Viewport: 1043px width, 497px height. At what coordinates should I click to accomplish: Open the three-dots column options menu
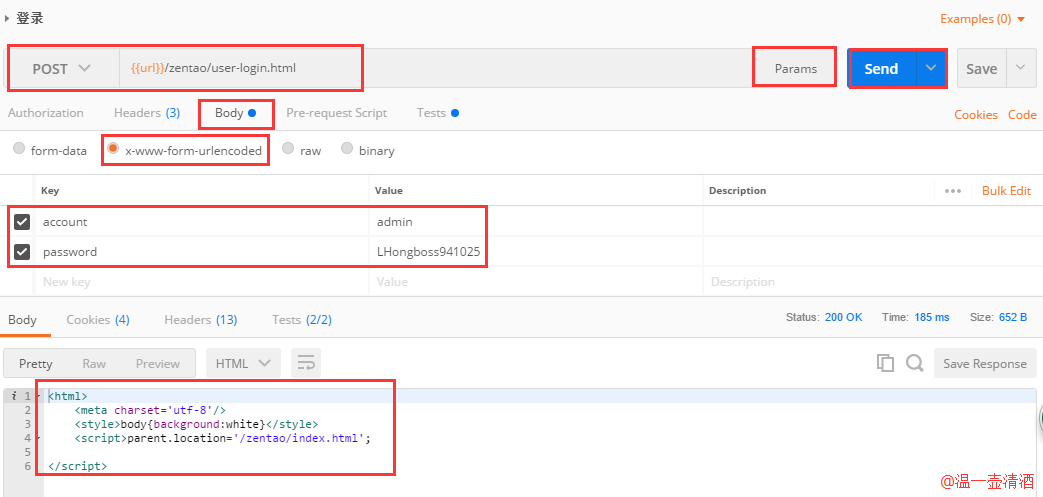(x=953, y=191)
